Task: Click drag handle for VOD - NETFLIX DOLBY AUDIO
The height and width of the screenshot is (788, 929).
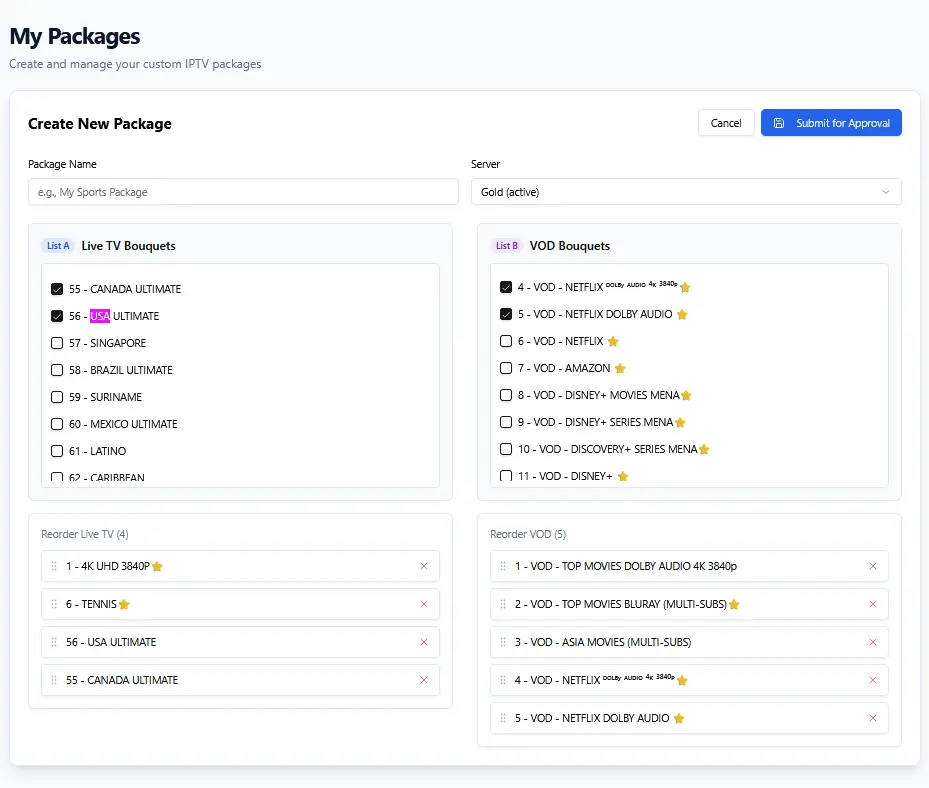Action: tap(503, 718)
